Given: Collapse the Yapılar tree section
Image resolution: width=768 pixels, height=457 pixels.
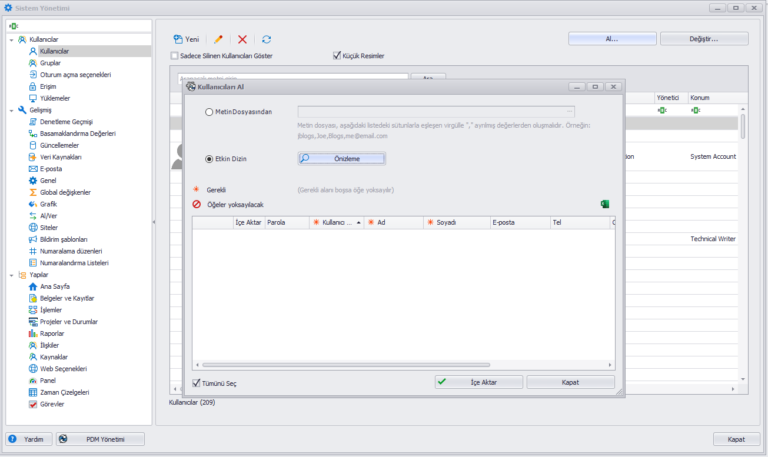Looking at the screenshot, I should coord(10,274).
